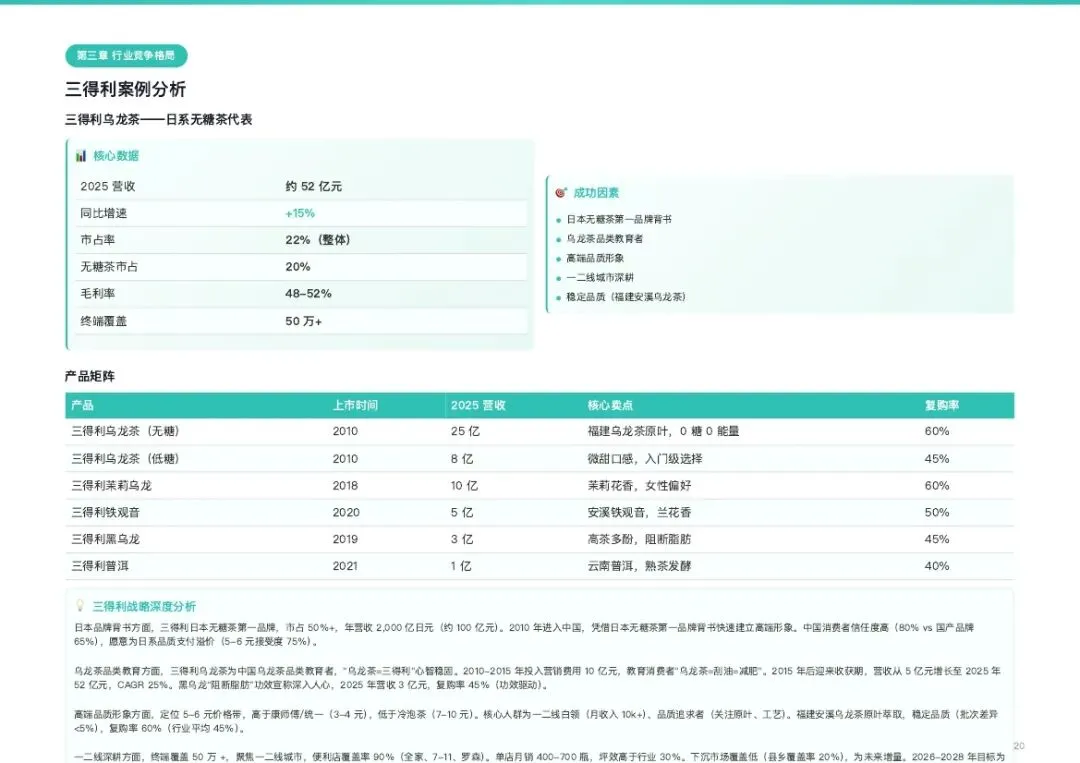
Task: Click the paragraph starting 日本品牌背书方面
Action: [x=524, y=635]
